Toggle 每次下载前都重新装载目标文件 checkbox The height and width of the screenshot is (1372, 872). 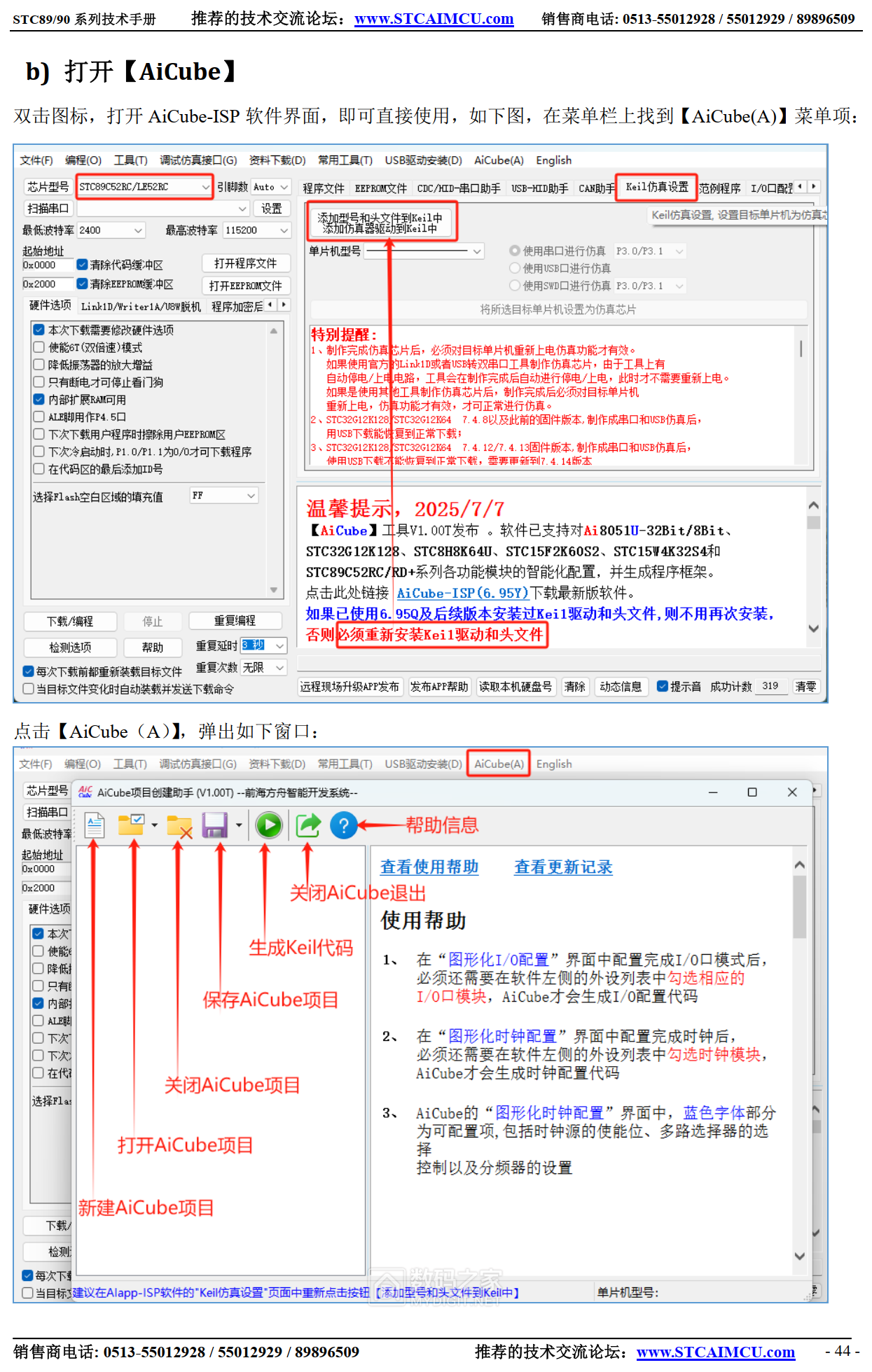click(x=28, y=671)
